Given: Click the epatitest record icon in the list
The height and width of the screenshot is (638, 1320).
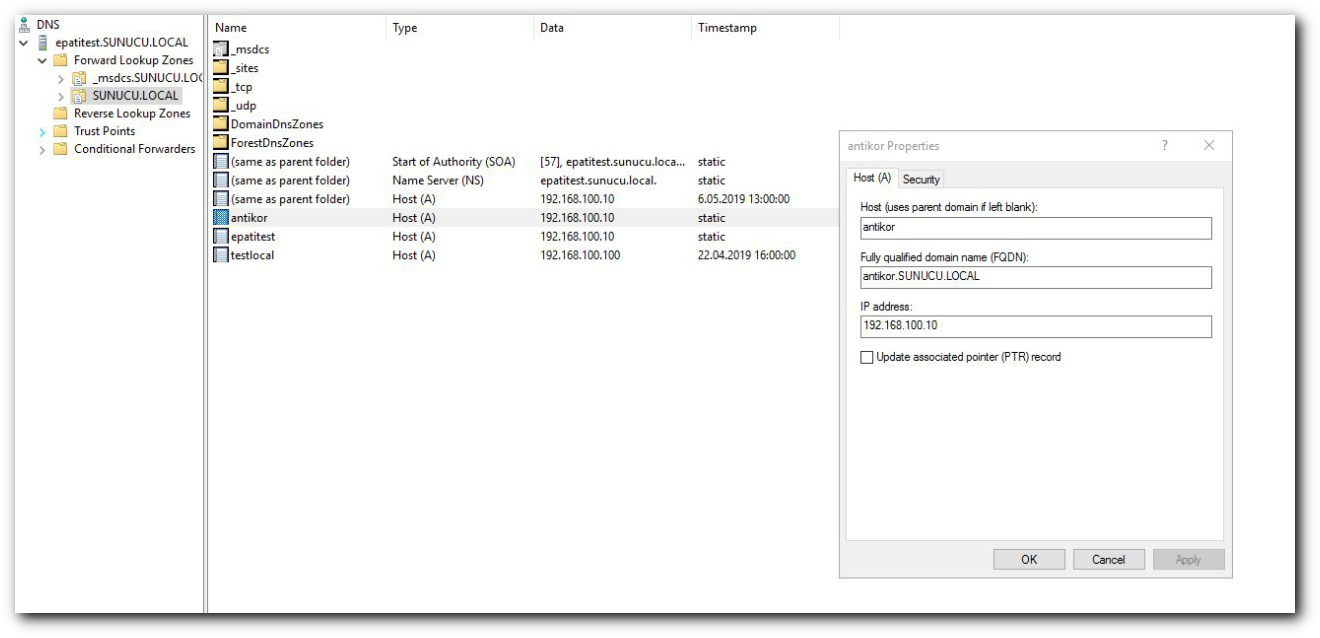Looking at the screenshot, I should point(221,237).
